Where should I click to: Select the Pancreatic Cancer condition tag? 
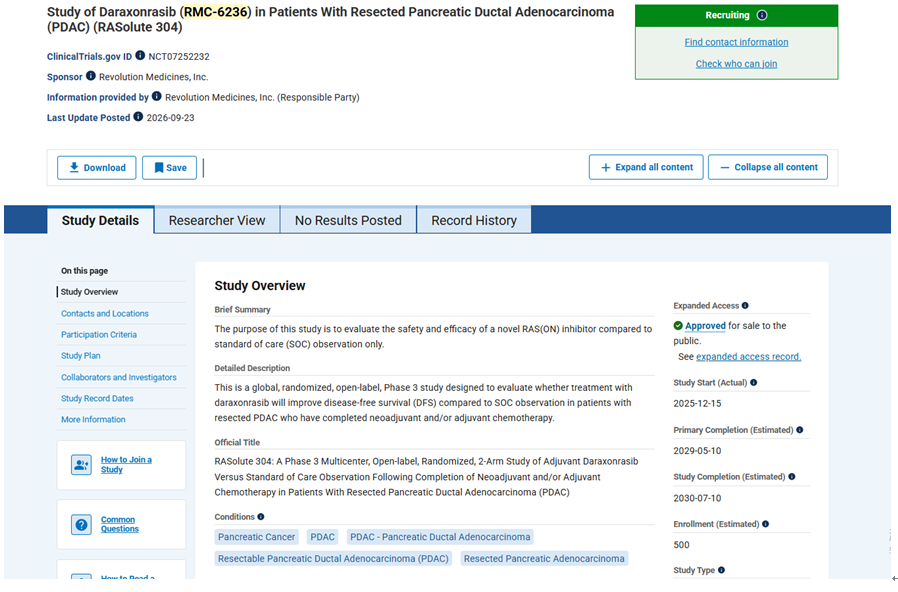pos(257,537)
